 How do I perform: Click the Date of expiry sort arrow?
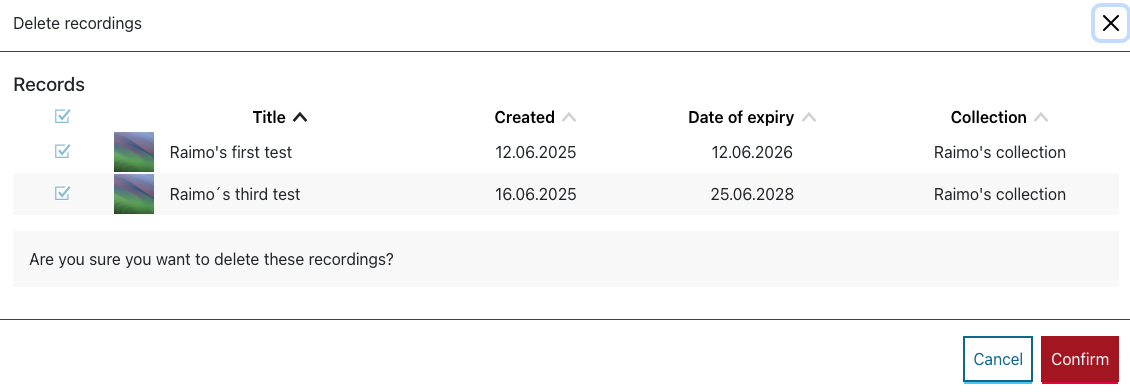[x=809, y=117]
